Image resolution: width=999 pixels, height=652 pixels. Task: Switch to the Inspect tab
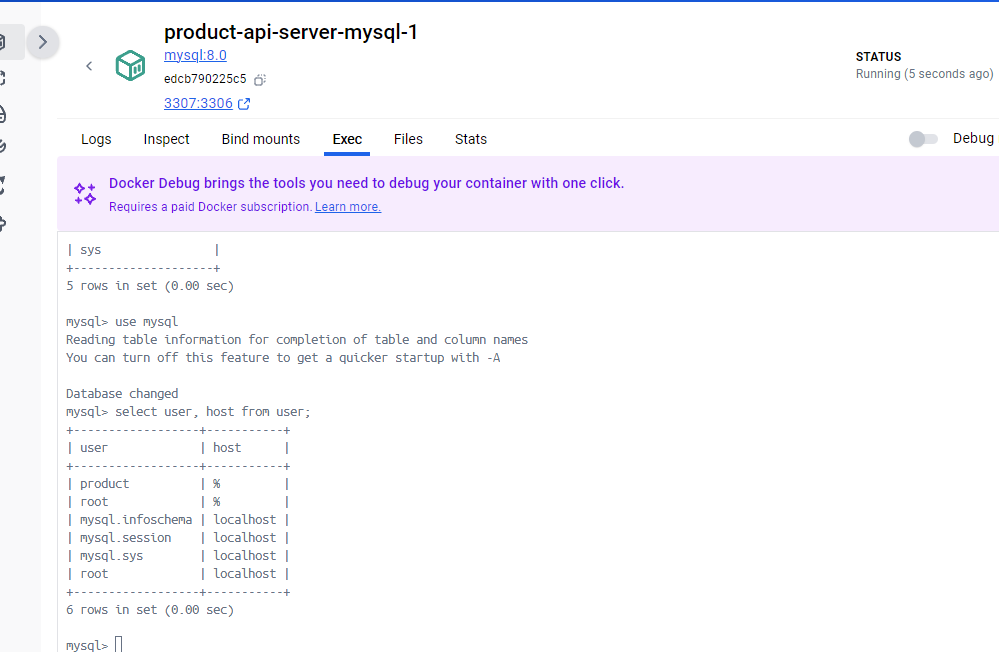tap(166, 139)
